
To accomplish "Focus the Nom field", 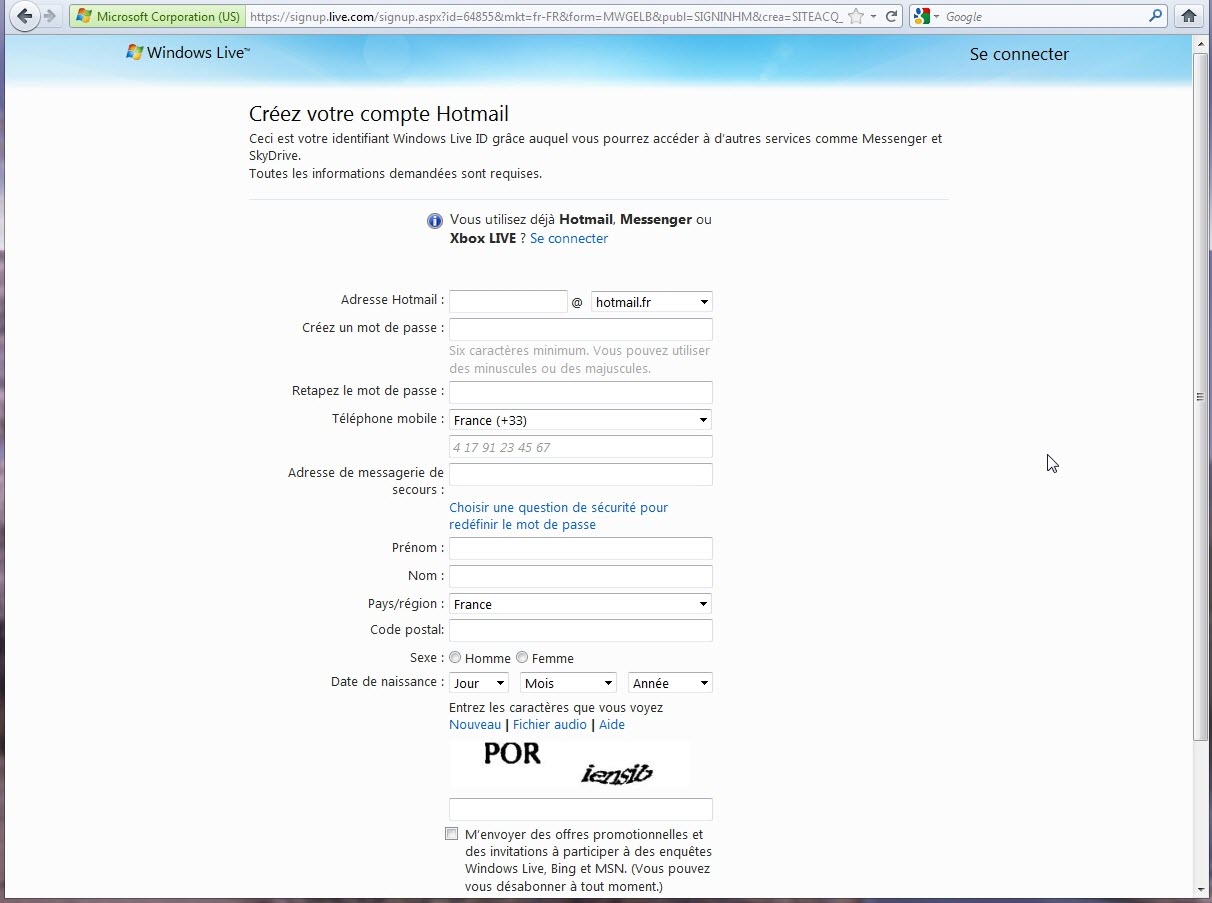I will pyautogui.click(x=581, y=576).
